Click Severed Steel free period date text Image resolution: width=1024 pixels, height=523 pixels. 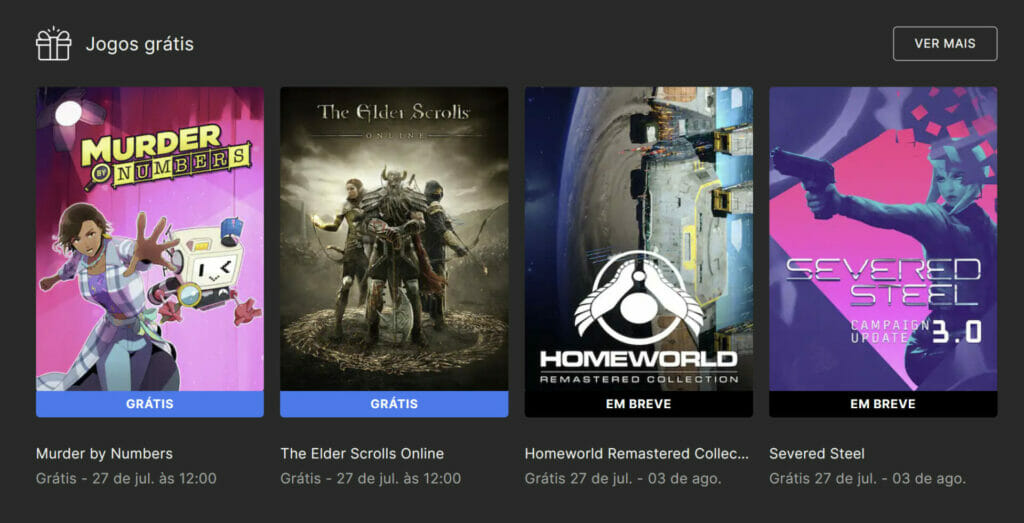click(867, 479)
